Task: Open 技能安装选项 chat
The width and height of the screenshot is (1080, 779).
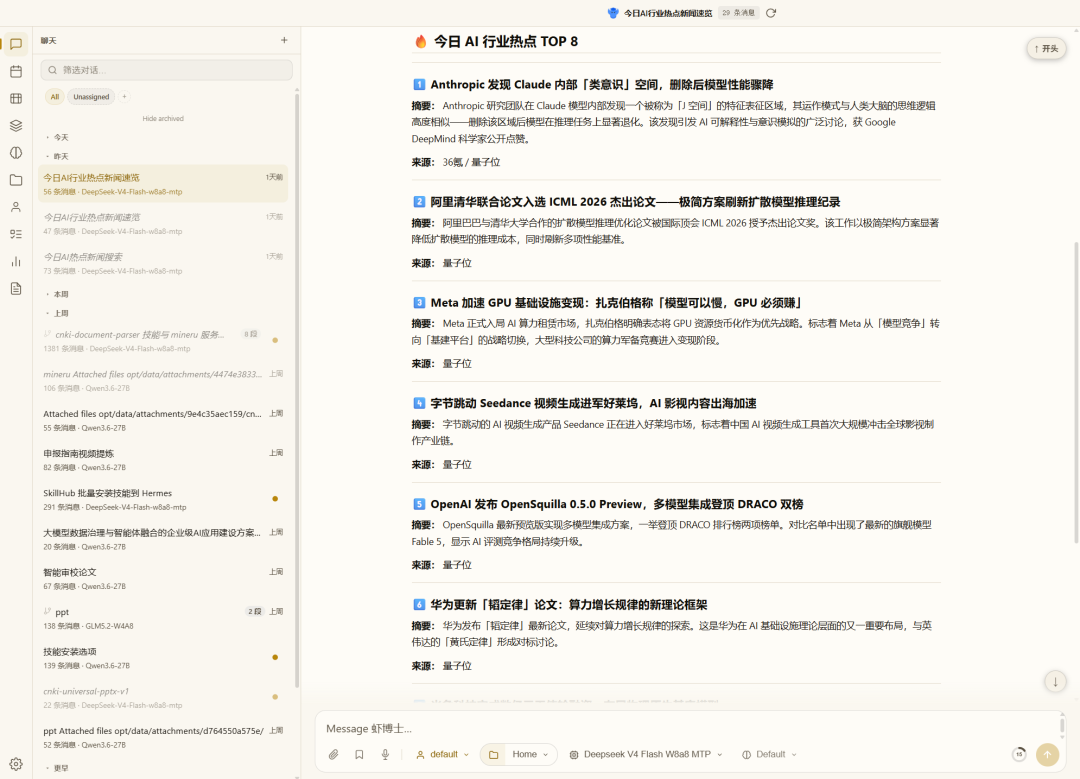Action: coord(163,658)
